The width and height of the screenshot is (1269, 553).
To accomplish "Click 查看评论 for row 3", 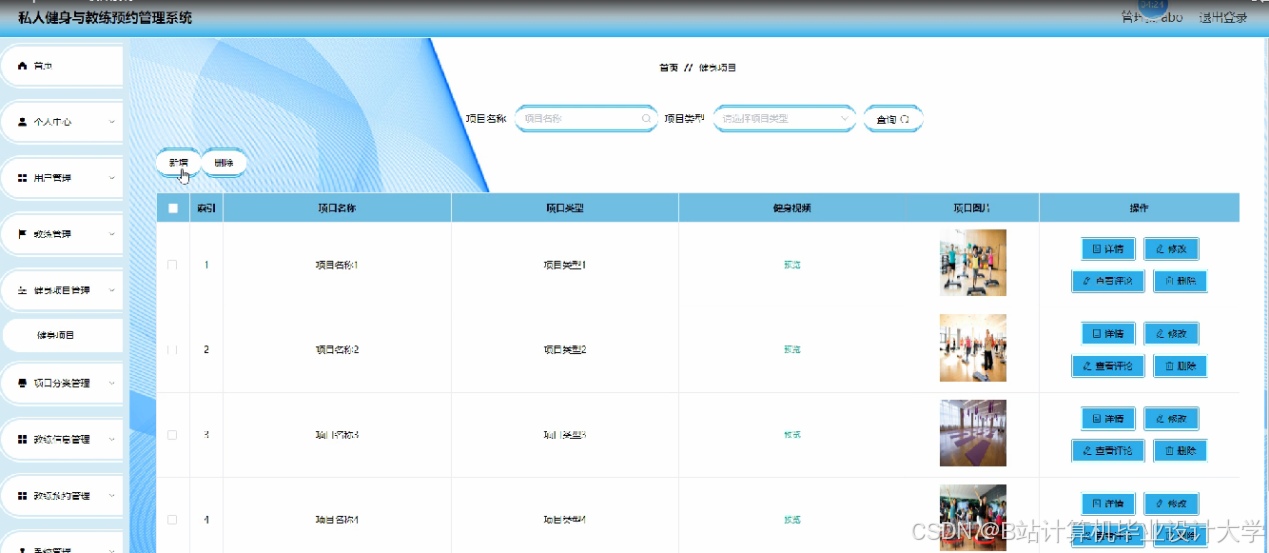I will pos(1107,451).
